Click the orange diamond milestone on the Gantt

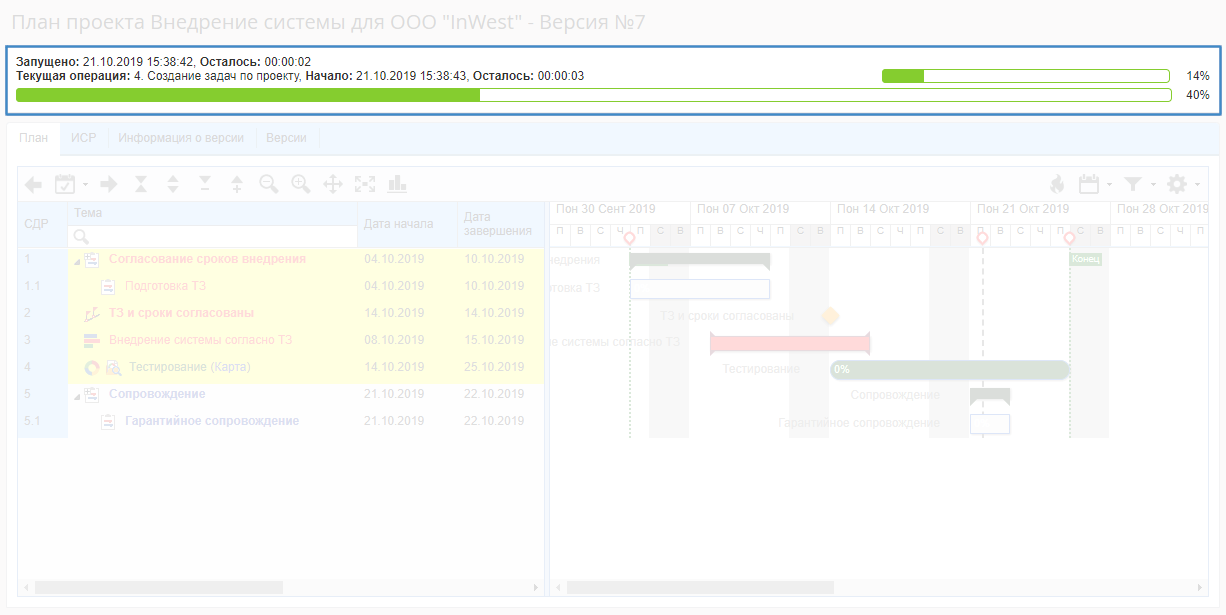point(829,316)
